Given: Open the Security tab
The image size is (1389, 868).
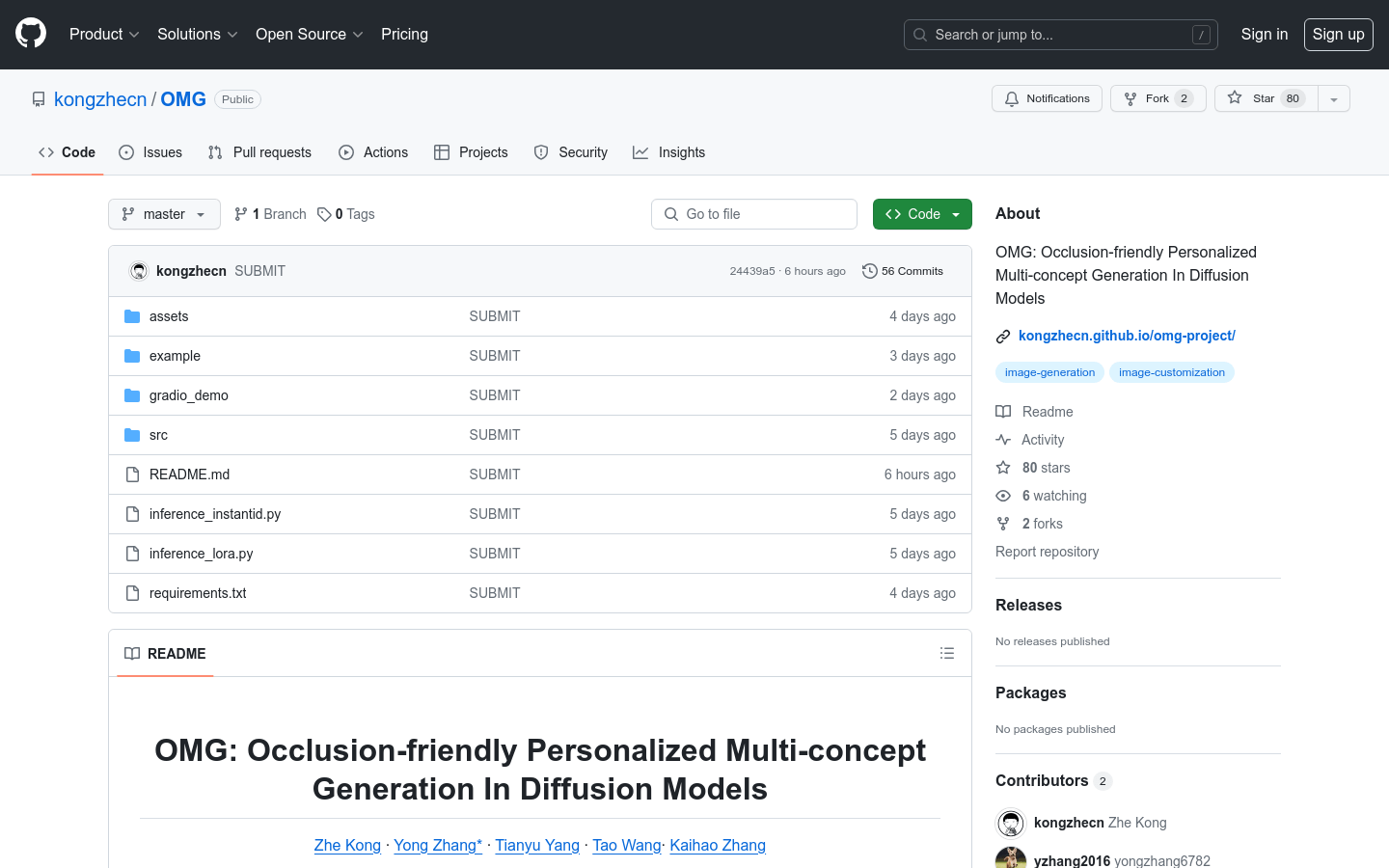Looking at the screenshot, I should coord(571,152).
